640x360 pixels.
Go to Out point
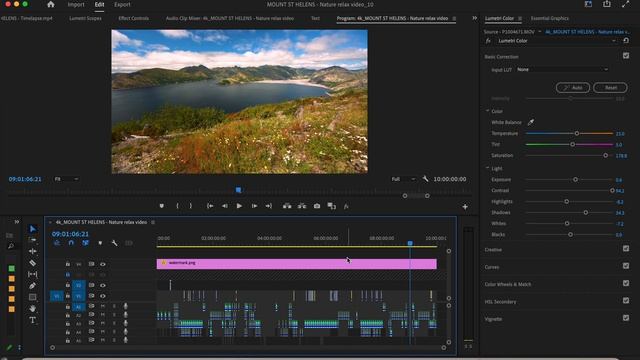[269, 206]
